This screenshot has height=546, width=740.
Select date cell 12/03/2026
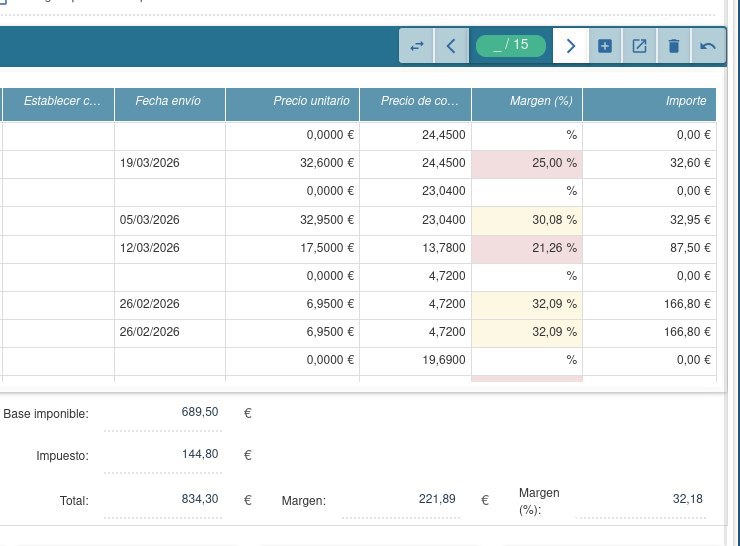[x=170, y=248]
